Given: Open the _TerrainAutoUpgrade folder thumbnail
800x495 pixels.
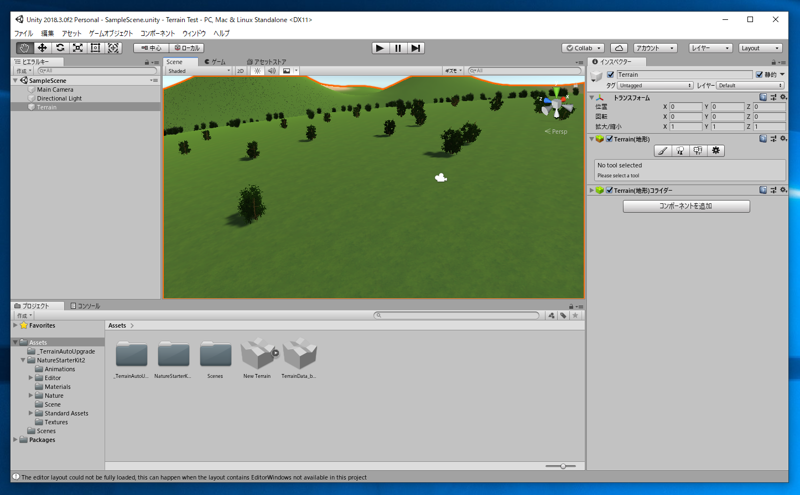Looking at the screenshot, I should (x=132, y=355).
